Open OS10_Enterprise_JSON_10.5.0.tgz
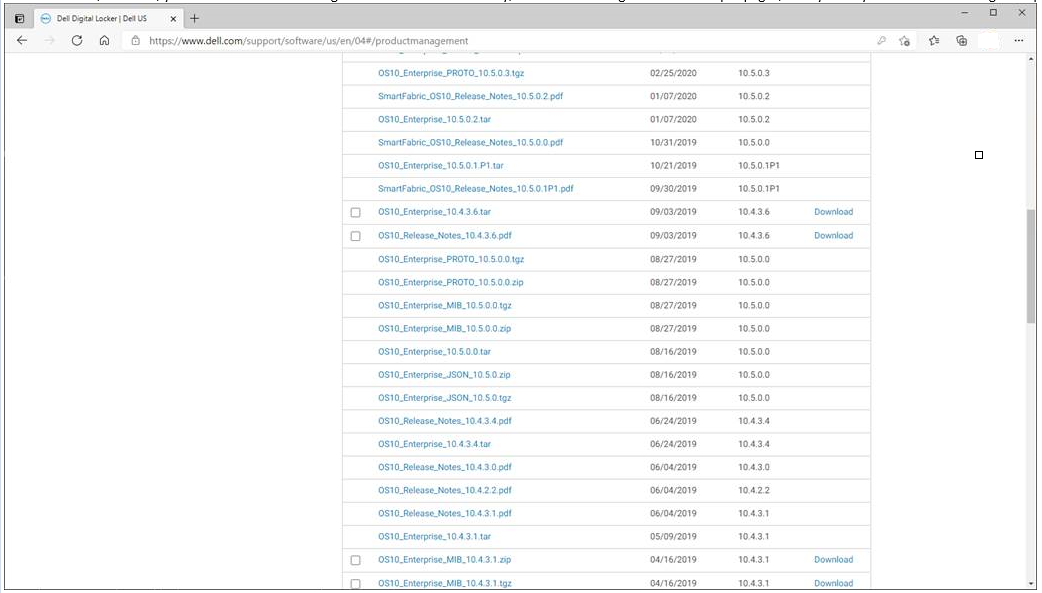The image size is (1042, 593). tap(445, 398)
